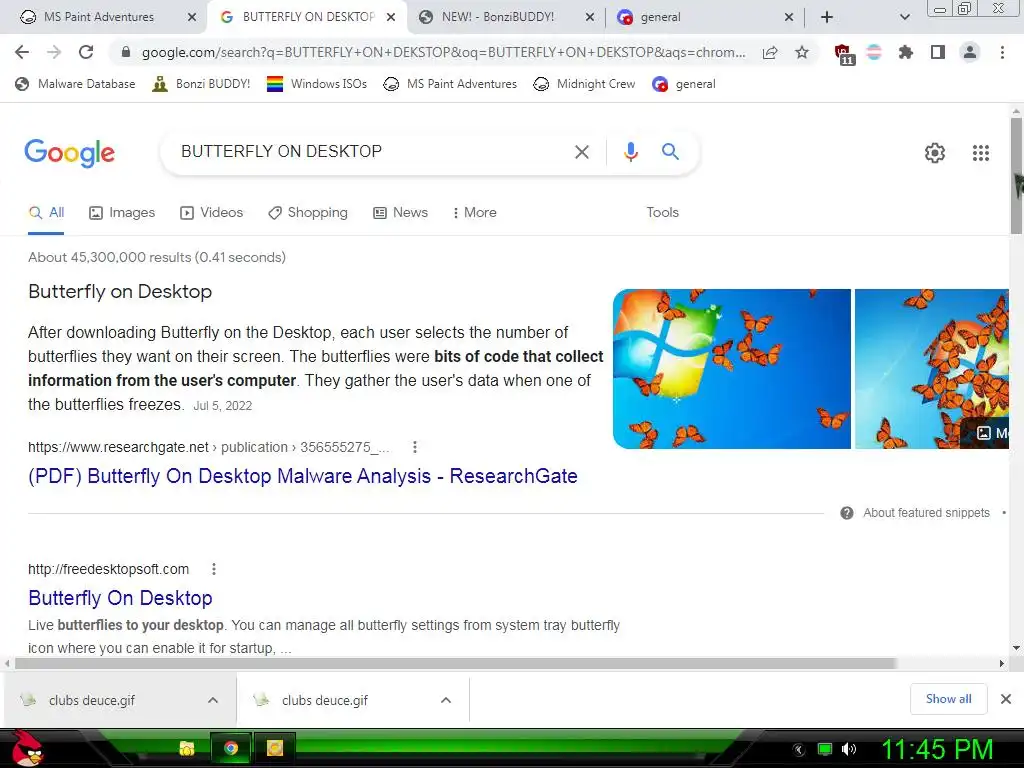Switch to NEW! - BonziBUDDY! tab
Viewport: 1024px width, 768px height.
pyautogui.click(x=498, y=17)
